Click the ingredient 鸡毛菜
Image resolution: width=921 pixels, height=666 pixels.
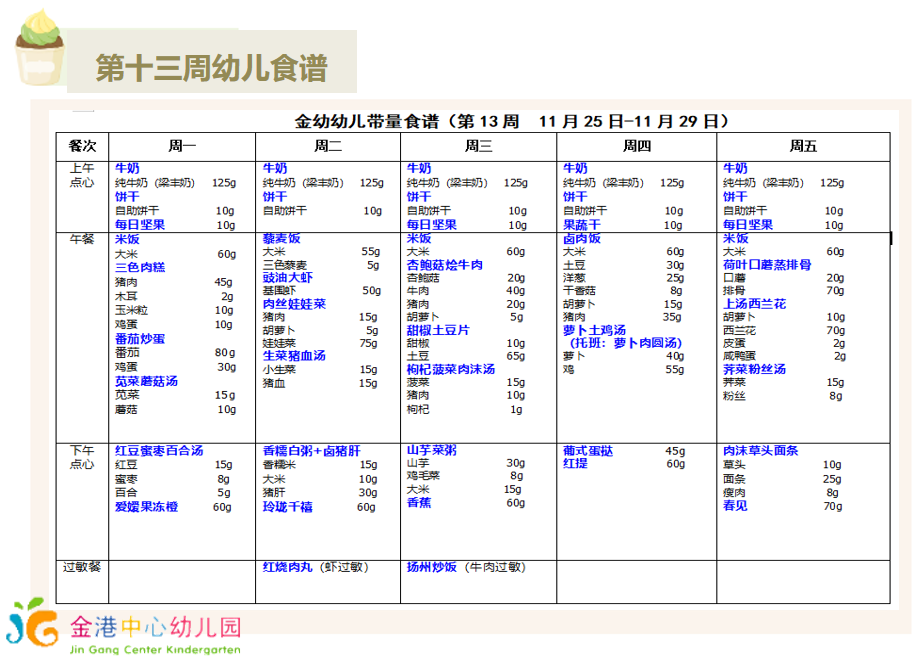point(423,476)
